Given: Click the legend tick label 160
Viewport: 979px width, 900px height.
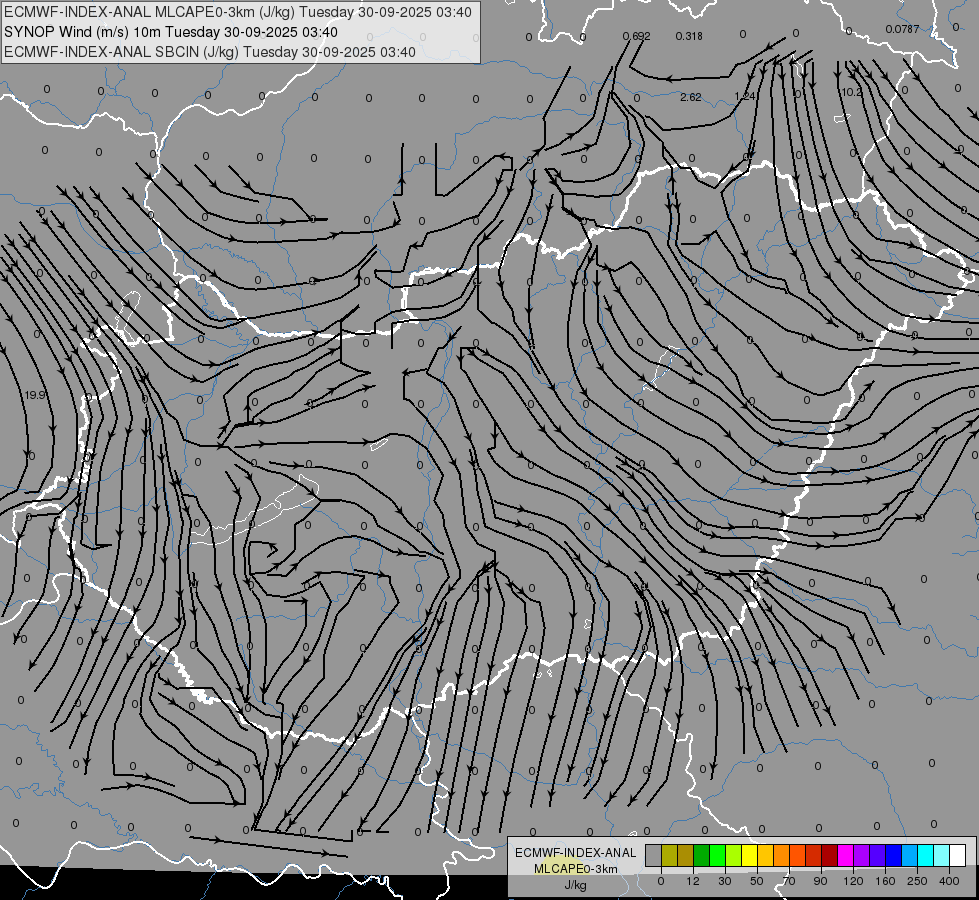Looking at the screenshot, I should [x=885, y=881].
